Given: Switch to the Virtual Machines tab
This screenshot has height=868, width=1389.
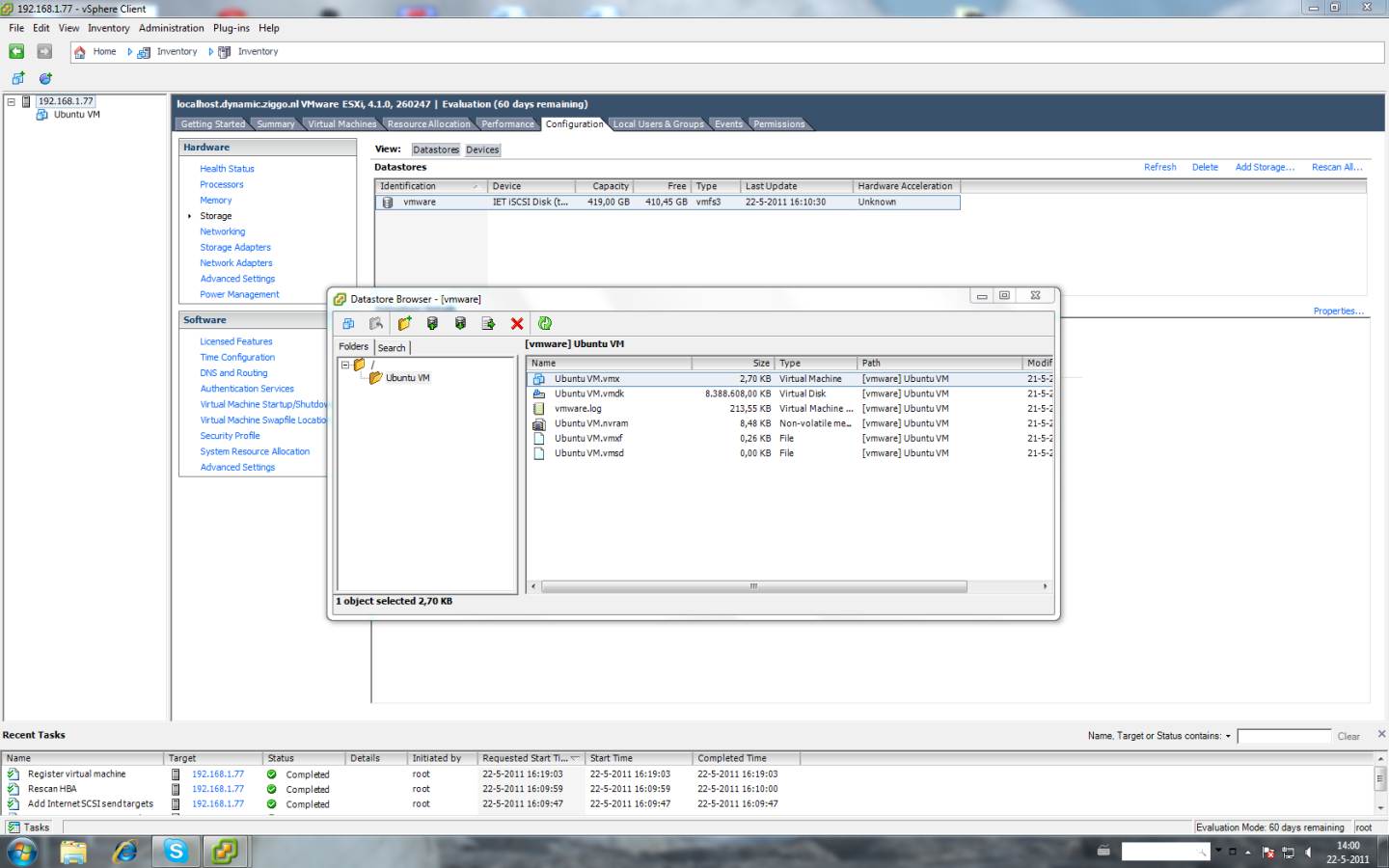Looking at the screenshot, I should (x=341, y=123).
